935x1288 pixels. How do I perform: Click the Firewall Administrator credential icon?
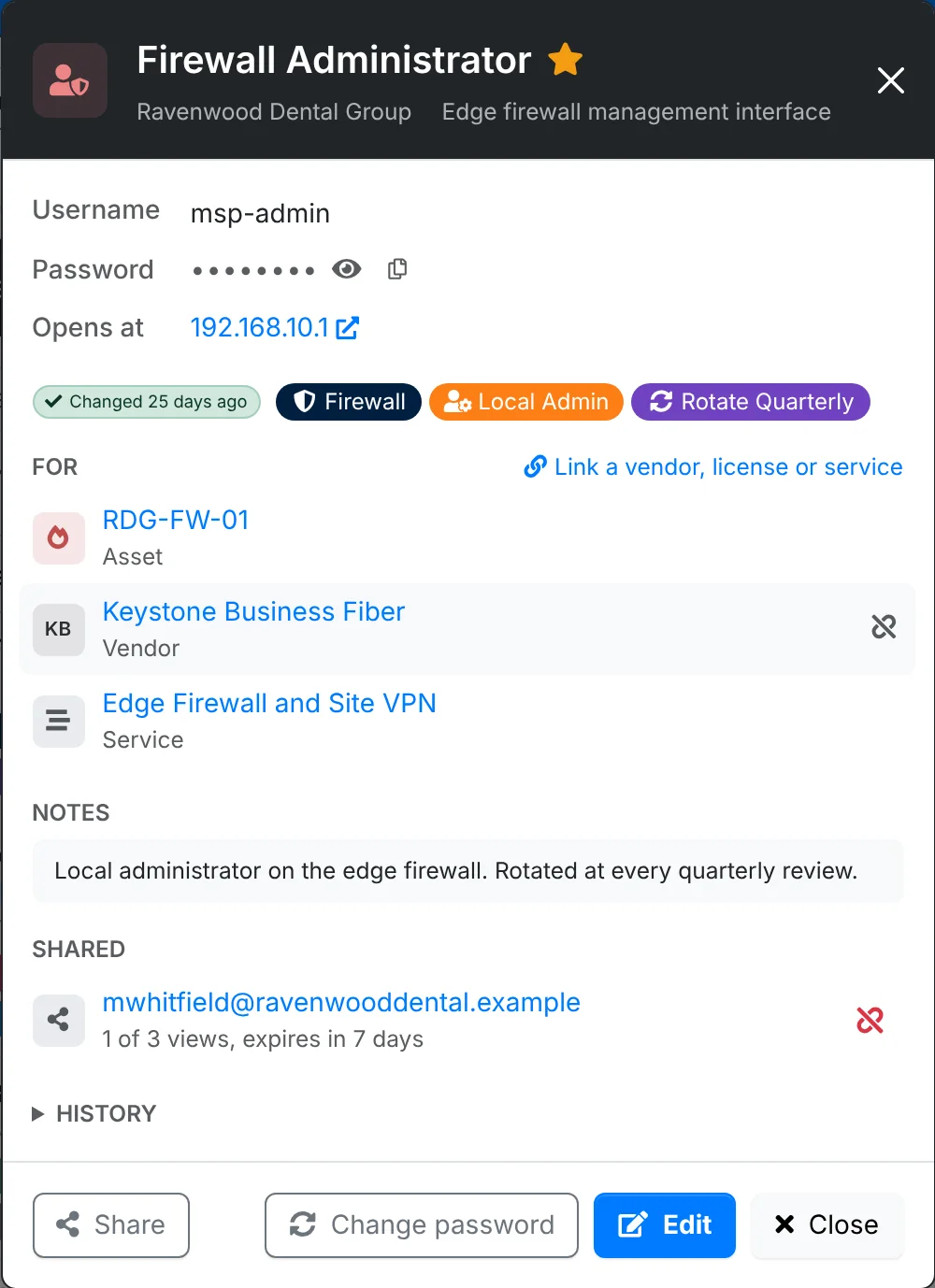pyautogui.click(x=70, y=80)
